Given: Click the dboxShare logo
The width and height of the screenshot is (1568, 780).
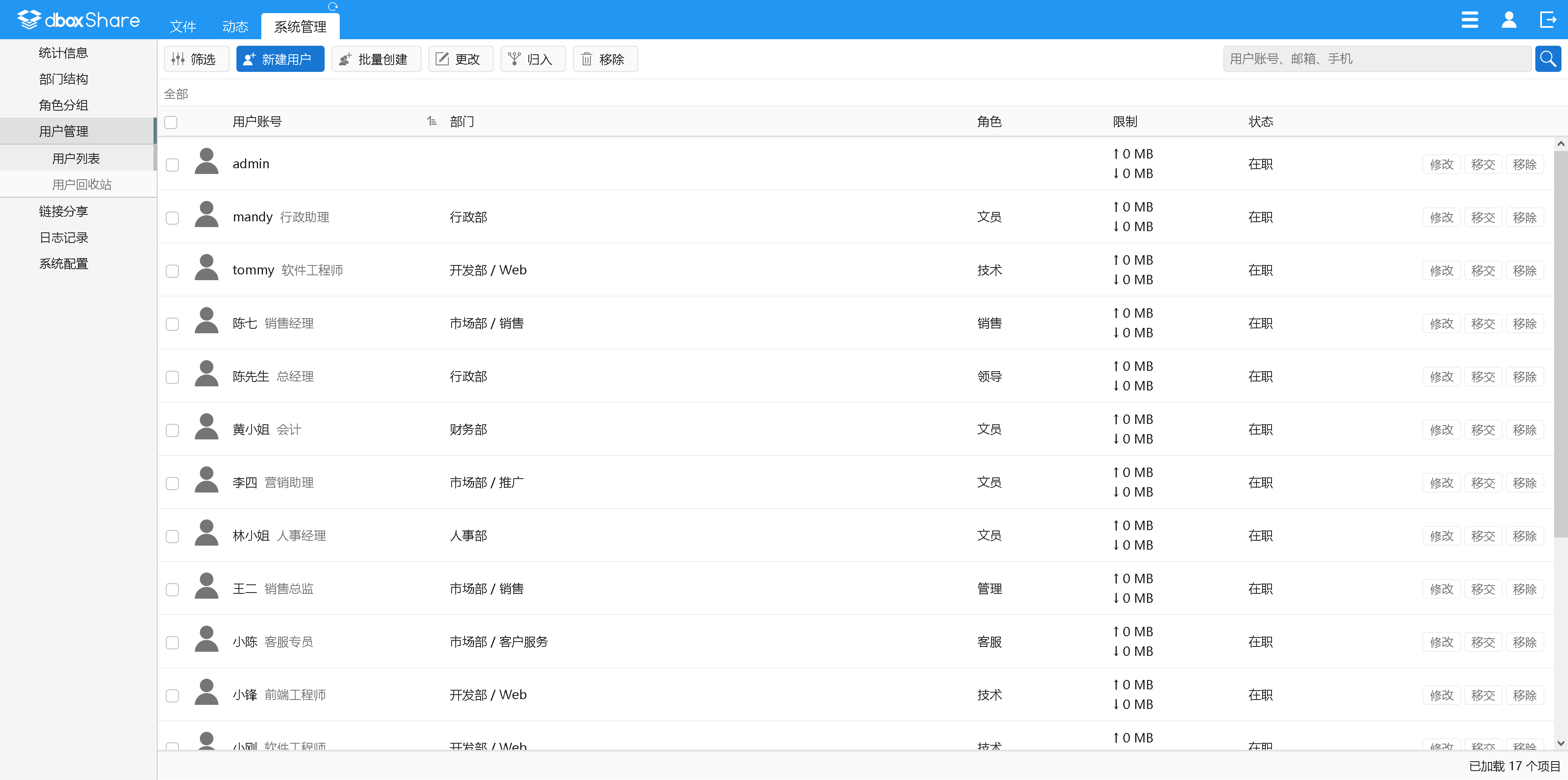Looking at the screenshot, I should (x=78, y=20).
